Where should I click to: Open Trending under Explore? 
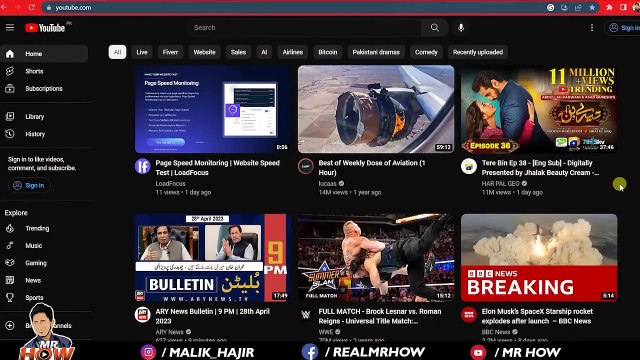click(44, 228)
